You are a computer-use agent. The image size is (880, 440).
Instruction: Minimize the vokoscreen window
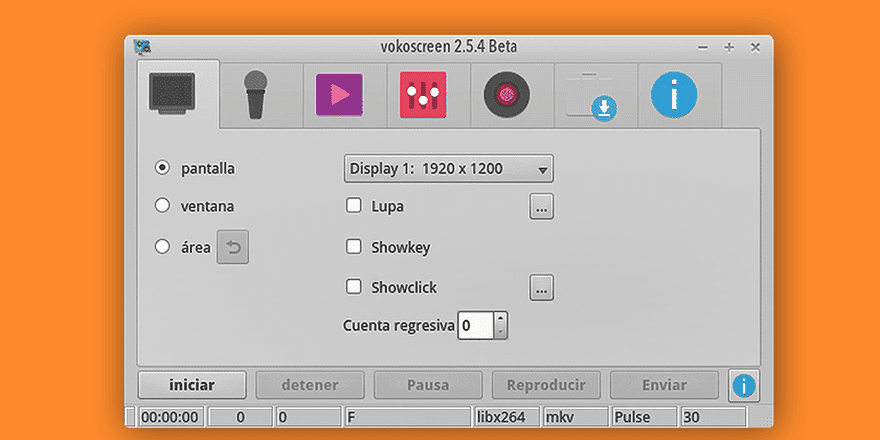point(703,48)
